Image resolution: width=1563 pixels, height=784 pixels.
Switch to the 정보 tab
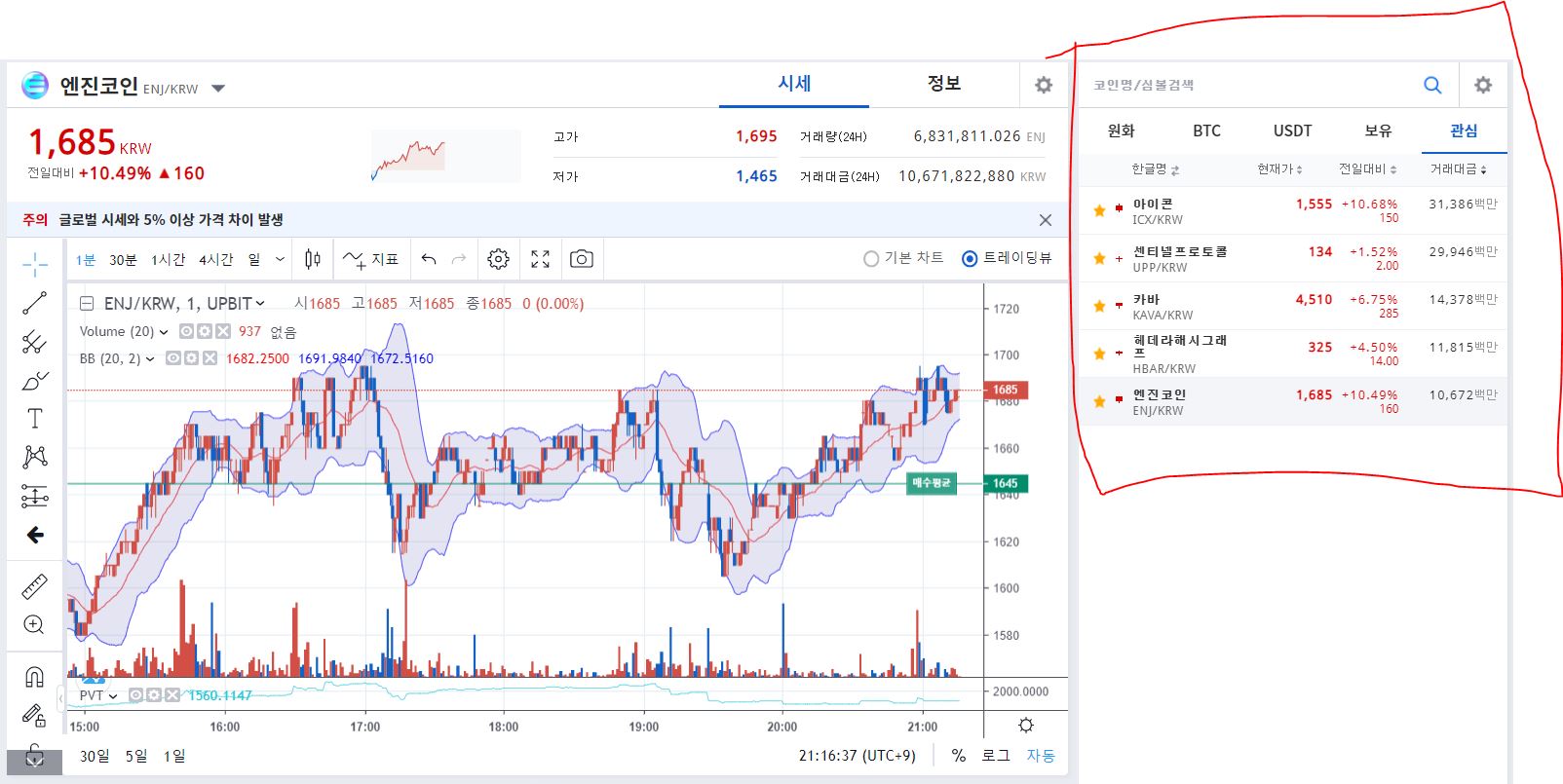[943, 84]
